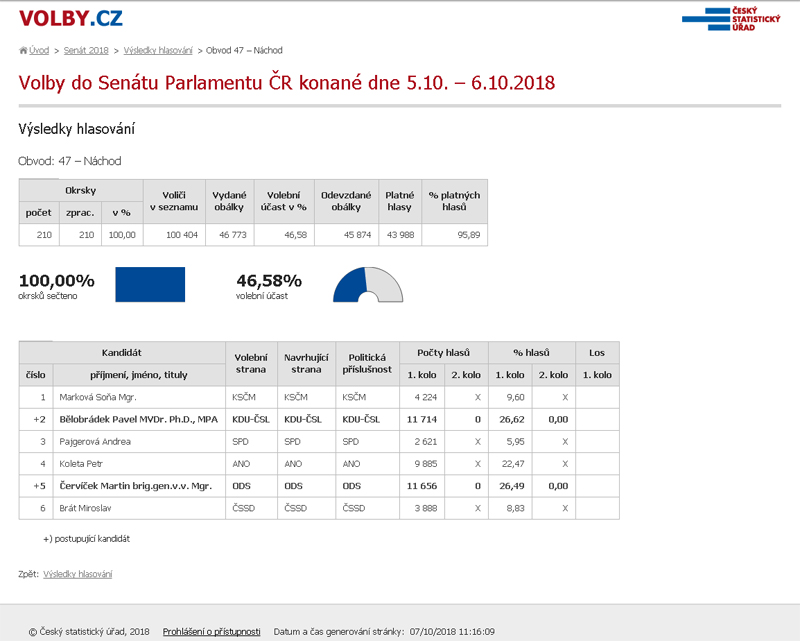Click the 46,58% volební účast figure
This screenshot has height=641, width=800.
click(x=269, y=285)
